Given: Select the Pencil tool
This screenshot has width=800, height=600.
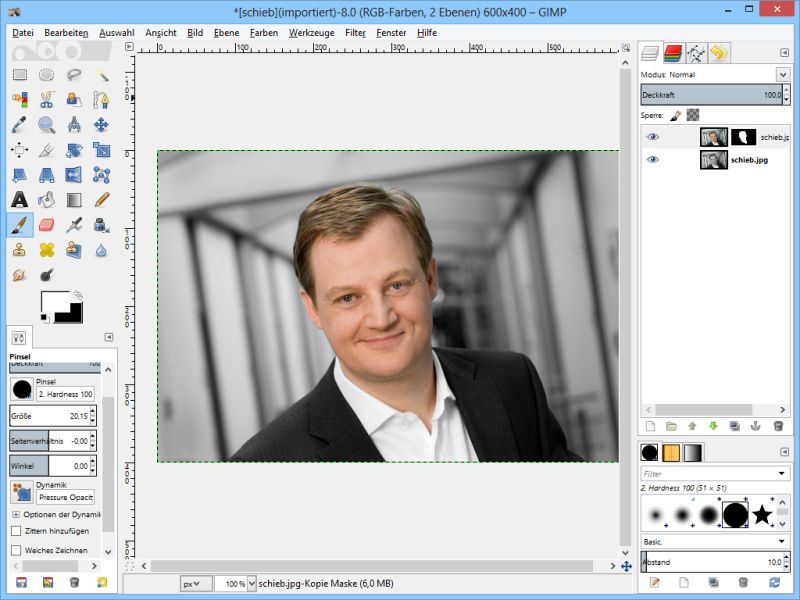Looking at the screenshot, I should [102, 200].
